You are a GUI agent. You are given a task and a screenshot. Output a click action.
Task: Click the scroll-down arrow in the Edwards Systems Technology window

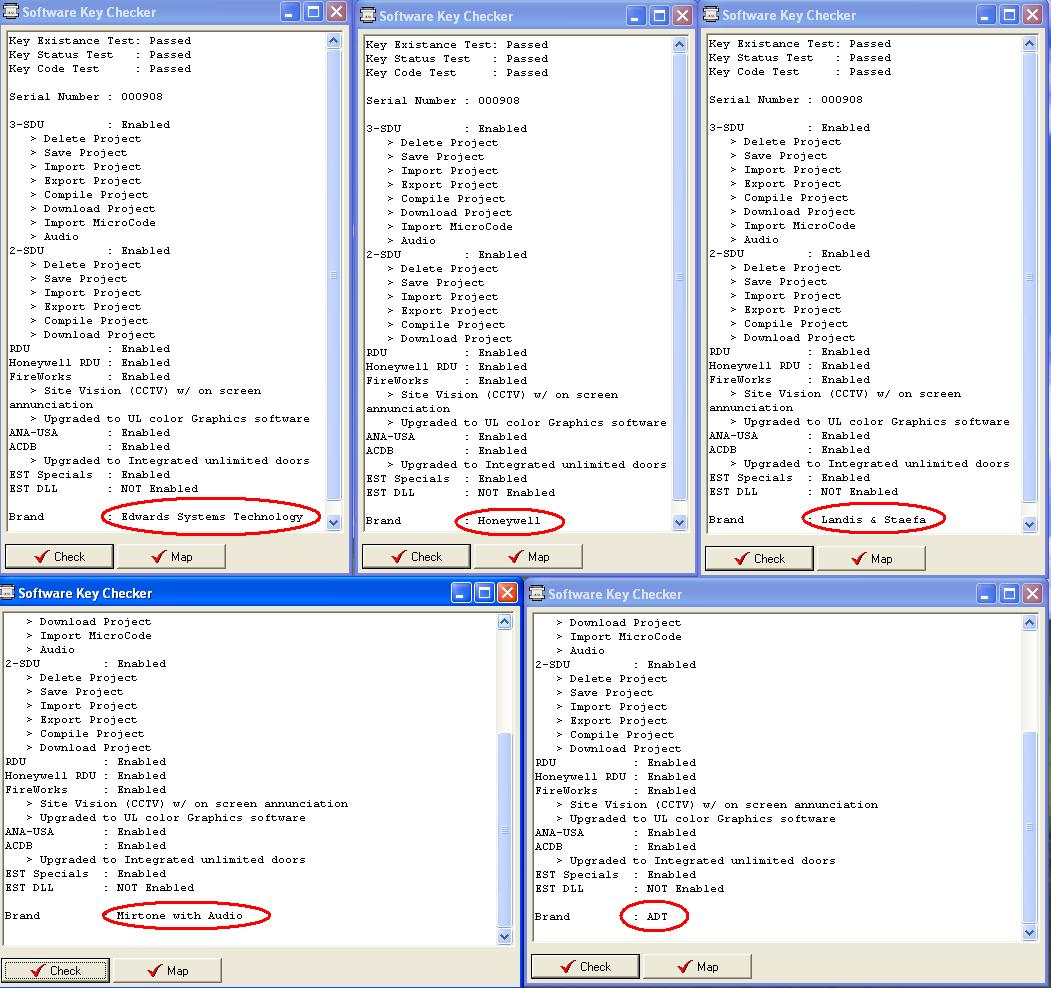click(334, 523)
